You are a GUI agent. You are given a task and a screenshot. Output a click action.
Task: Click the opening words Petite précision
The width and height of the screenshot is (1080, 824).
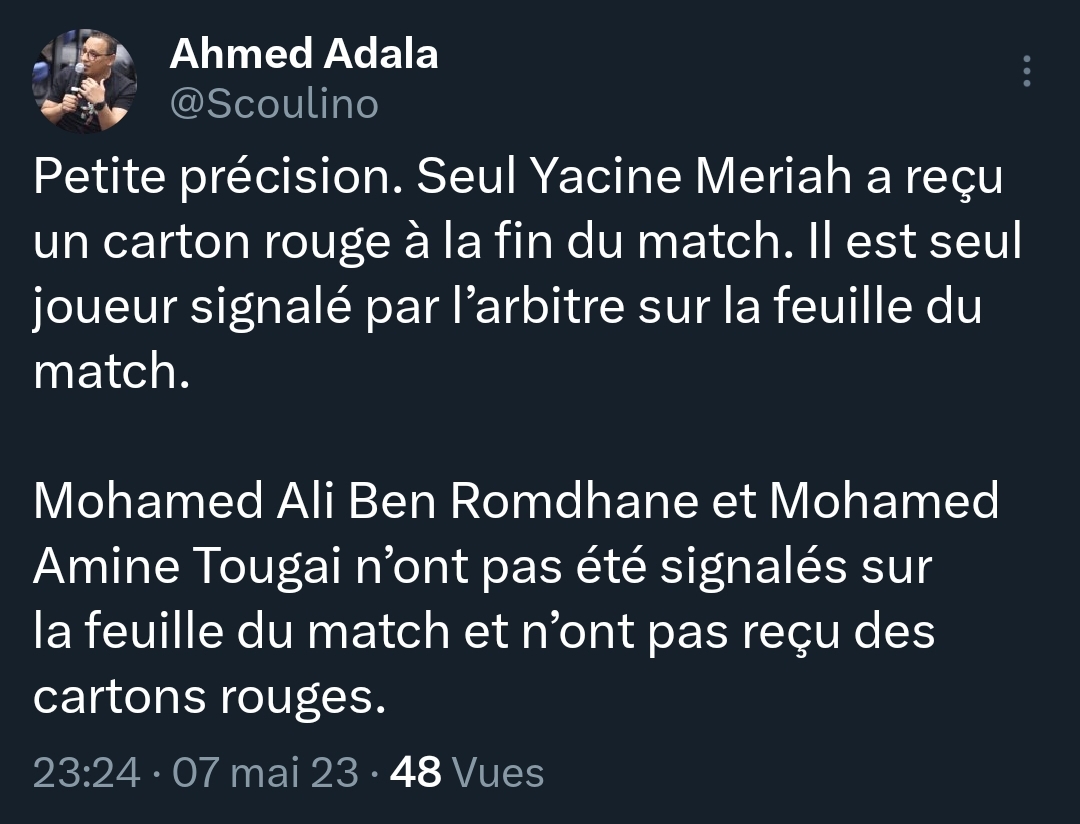(x=218, y=177)
